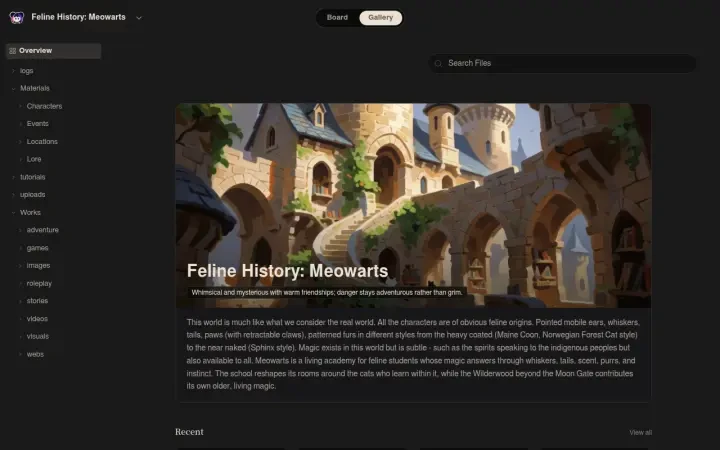This screenshot has height=450, width=720.
Task: Open the Locations folder
Action: [42, 141]
